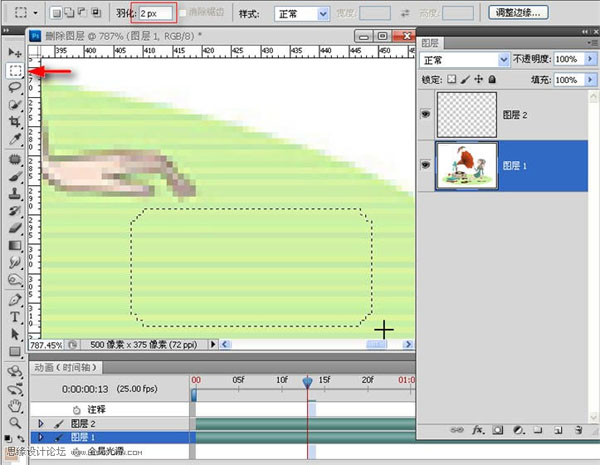Select the Zoom tool in toolbox
Screen dimensions: 600x465
tap(14, 423)
